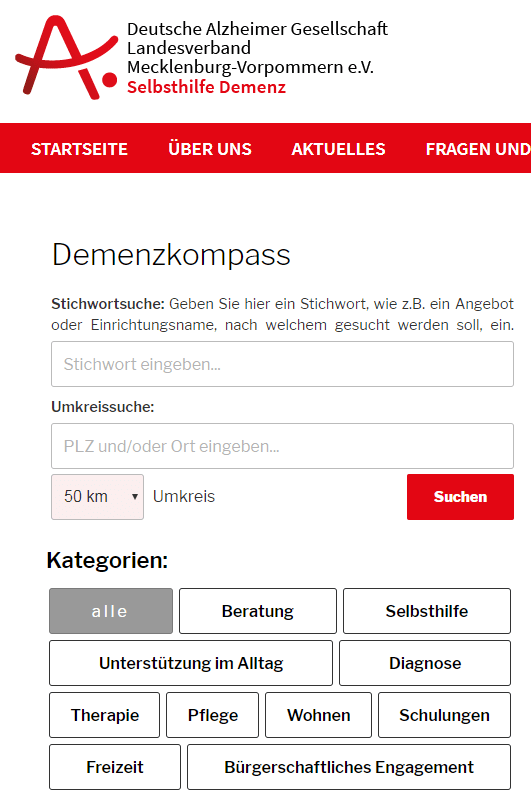Show Therapie category results
531x811 pixels.
tap(104, 715)
